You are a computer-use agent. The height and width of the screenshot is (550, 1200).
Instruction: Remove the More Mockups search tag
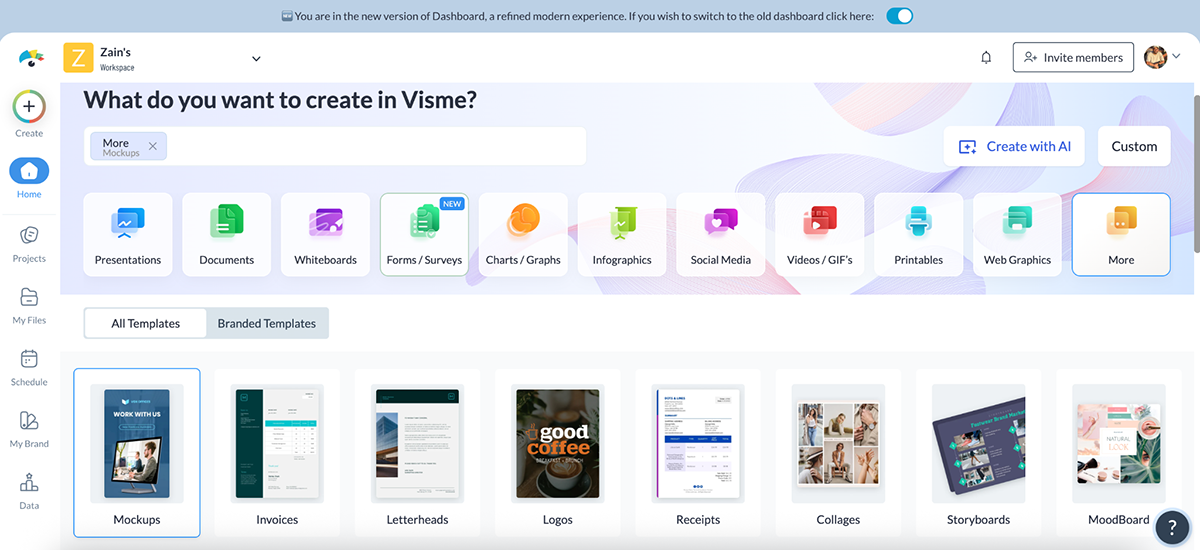click(x=153, y=146)
